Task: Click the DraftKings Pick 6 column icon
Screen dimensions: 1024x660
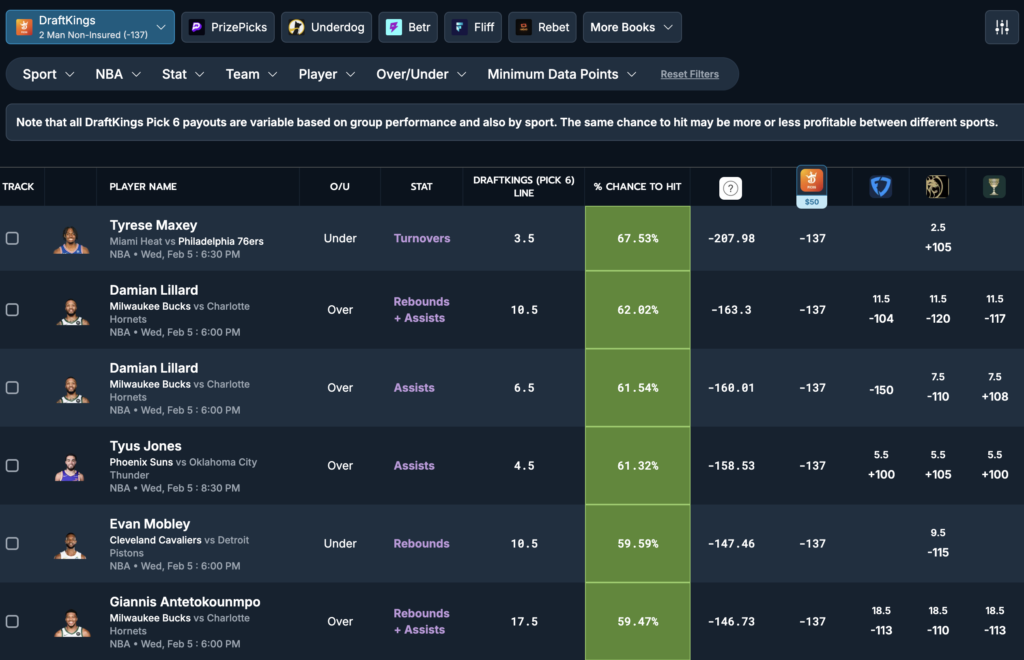Action: click(811, 181)
